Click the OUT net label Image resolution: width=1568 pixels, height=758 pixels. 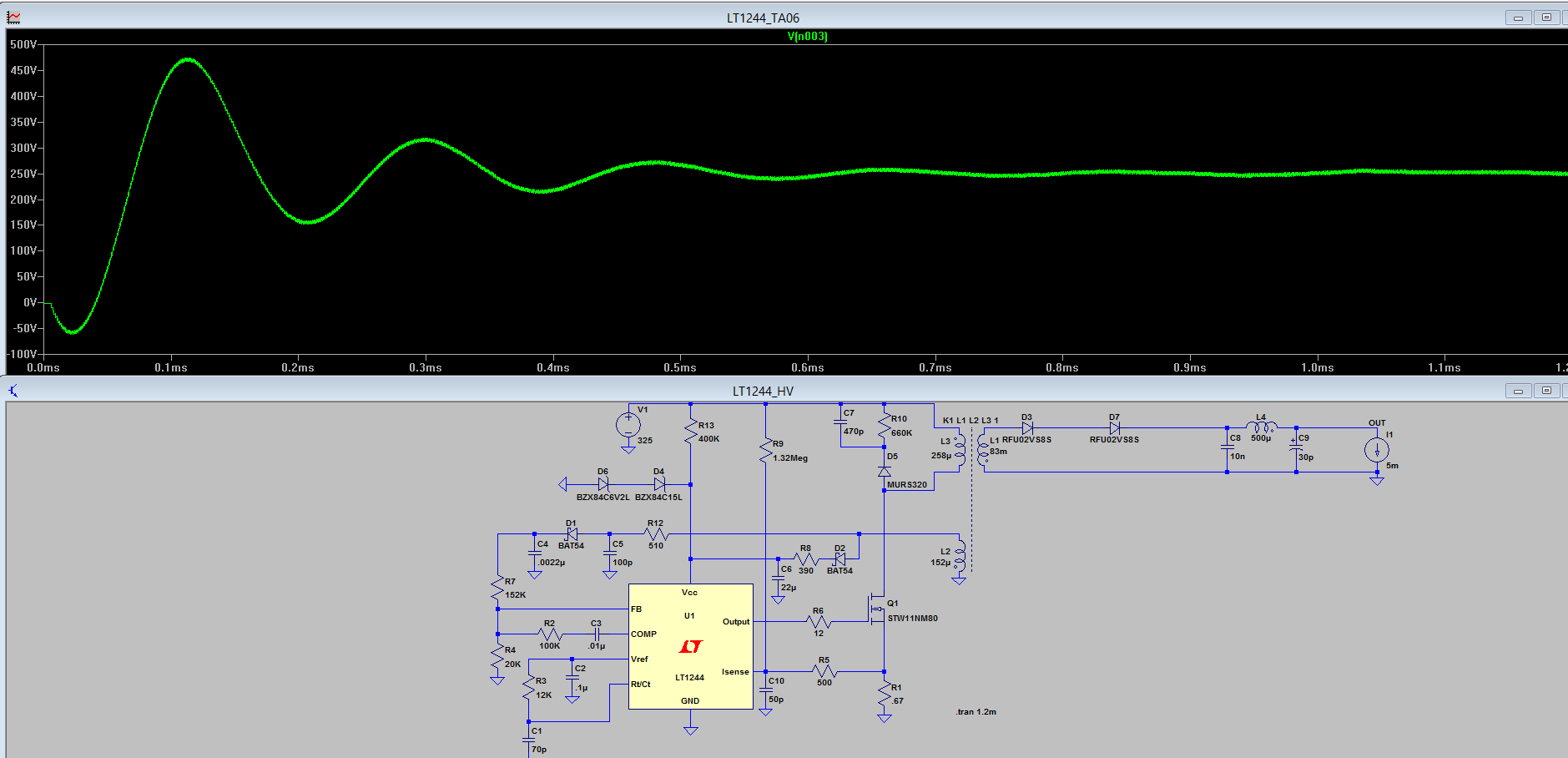[x=1377, y=422]
